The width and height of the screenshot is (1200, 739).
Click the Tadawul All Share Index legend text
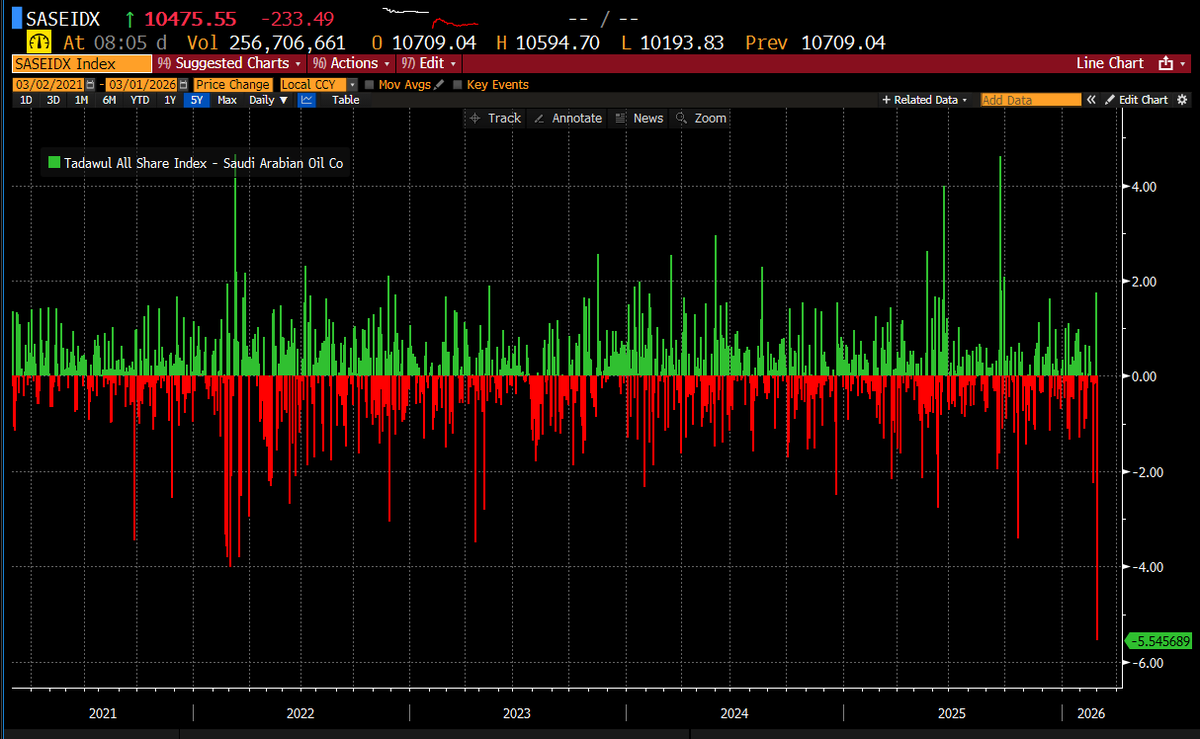click(205, 163)
